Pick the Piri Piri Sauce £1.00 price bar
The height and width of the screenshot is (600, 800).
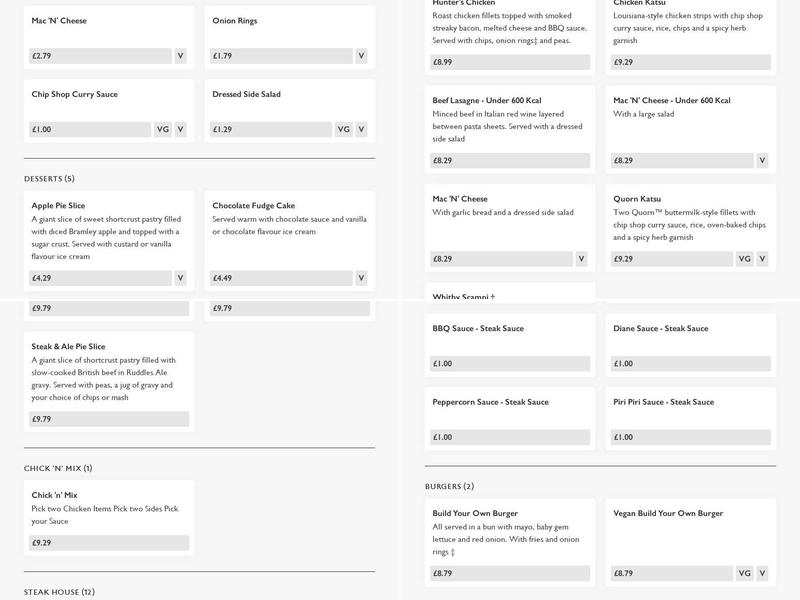[691, 437]
